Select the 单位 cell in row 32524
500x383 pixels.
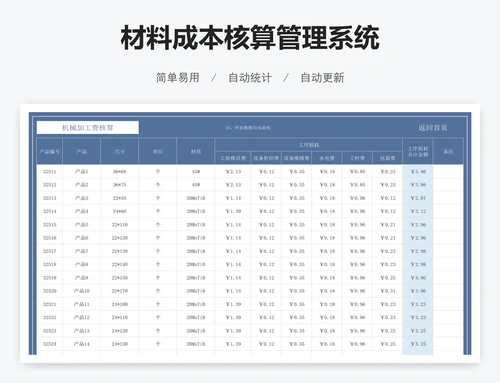pyautogui.click(x=158, y=344)
